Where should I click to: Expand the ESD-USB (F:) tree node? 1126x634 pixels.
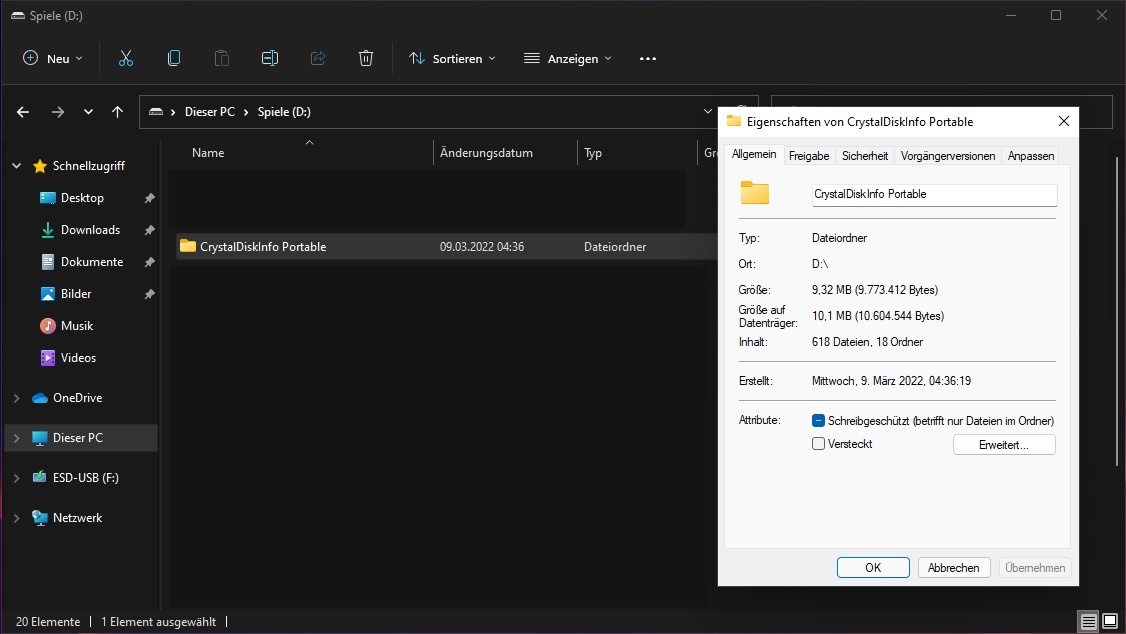coord(17,477)
